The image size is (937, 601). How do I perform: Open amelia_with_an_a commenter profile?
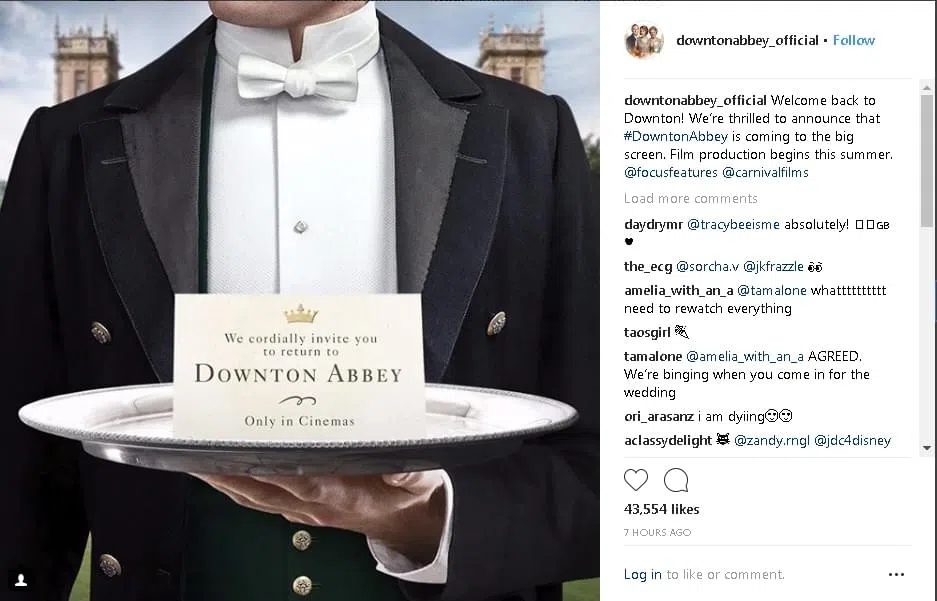[x=678, y=291]
